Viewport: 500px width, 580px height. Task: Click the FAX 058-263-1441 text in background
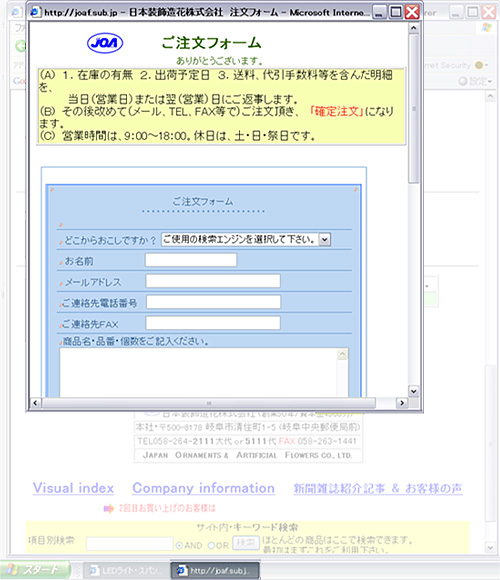point(317,441)
